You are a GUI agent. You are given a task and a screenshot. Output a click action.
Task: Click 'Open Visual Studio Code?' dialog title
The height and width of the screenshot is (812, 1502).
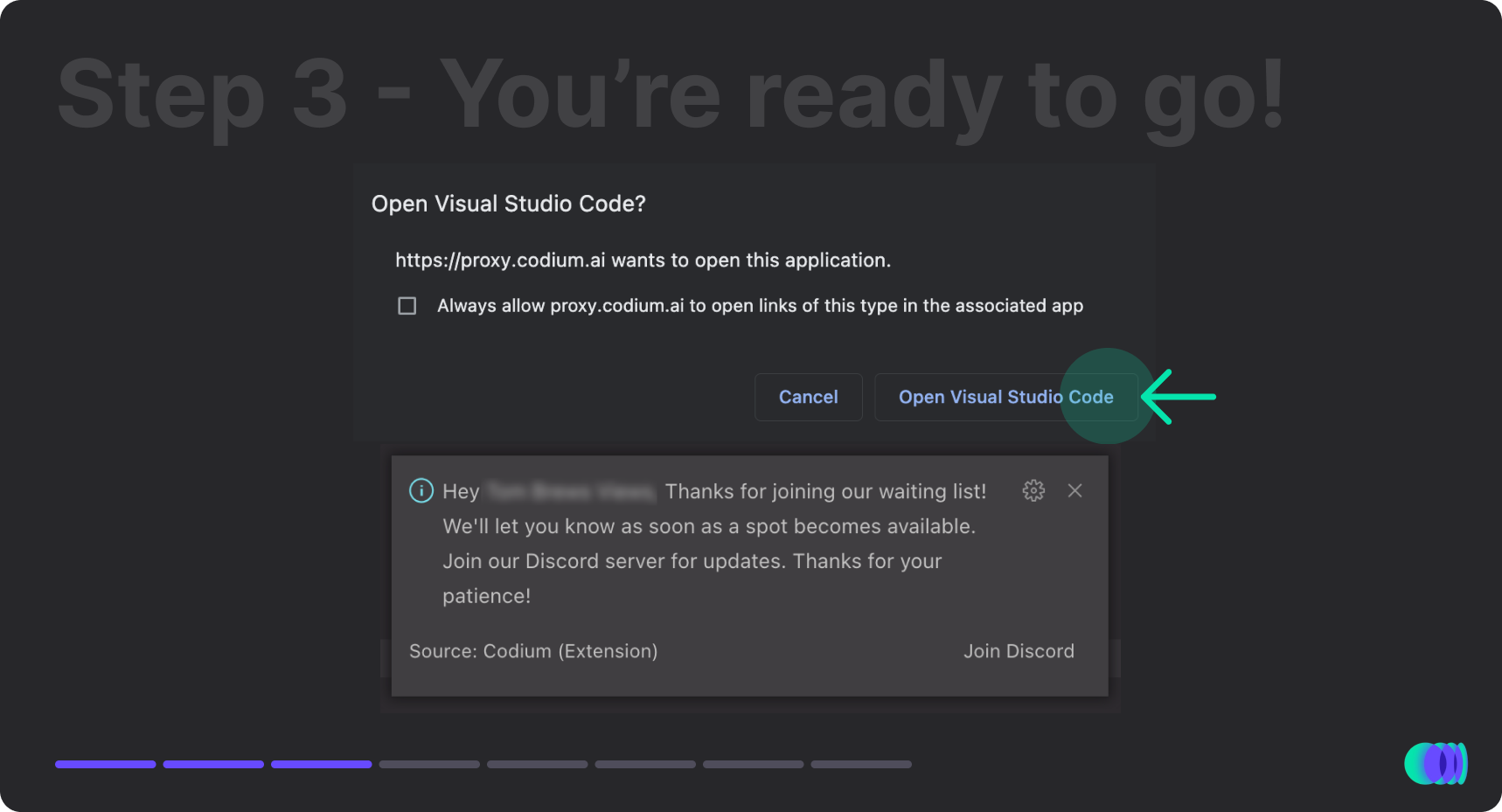[x=509, y=204]
